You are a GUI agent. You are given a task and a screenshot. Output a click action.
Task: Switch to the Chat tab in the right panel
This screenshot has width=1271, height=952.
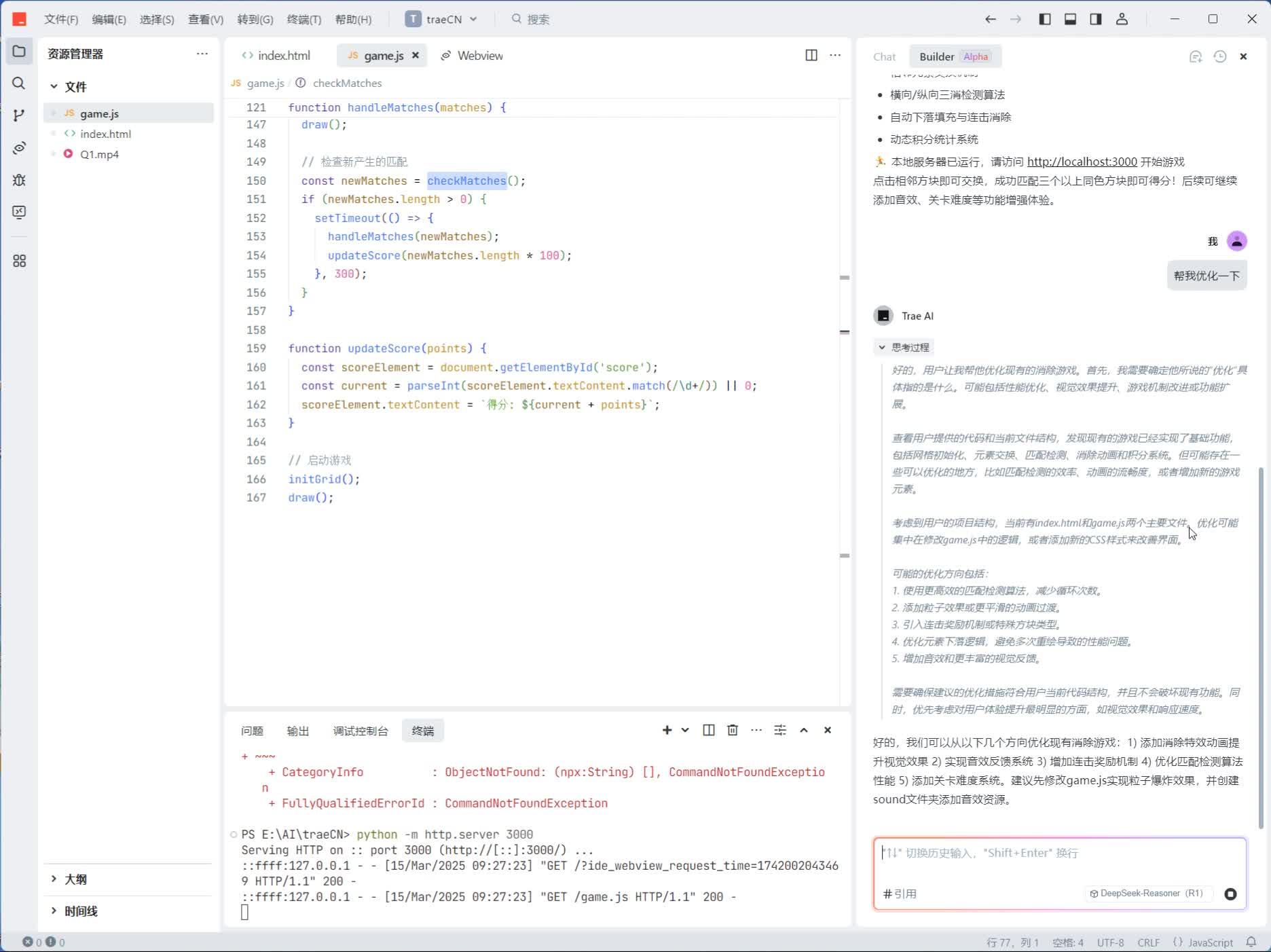(x=884, y=56)
